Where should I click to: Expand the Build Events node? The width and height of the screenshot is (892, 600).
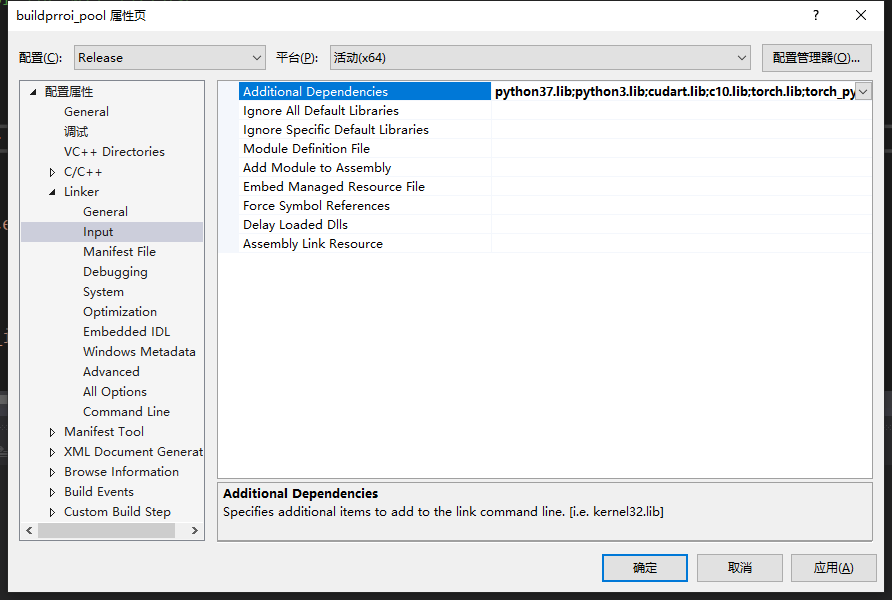coord(51,491)
